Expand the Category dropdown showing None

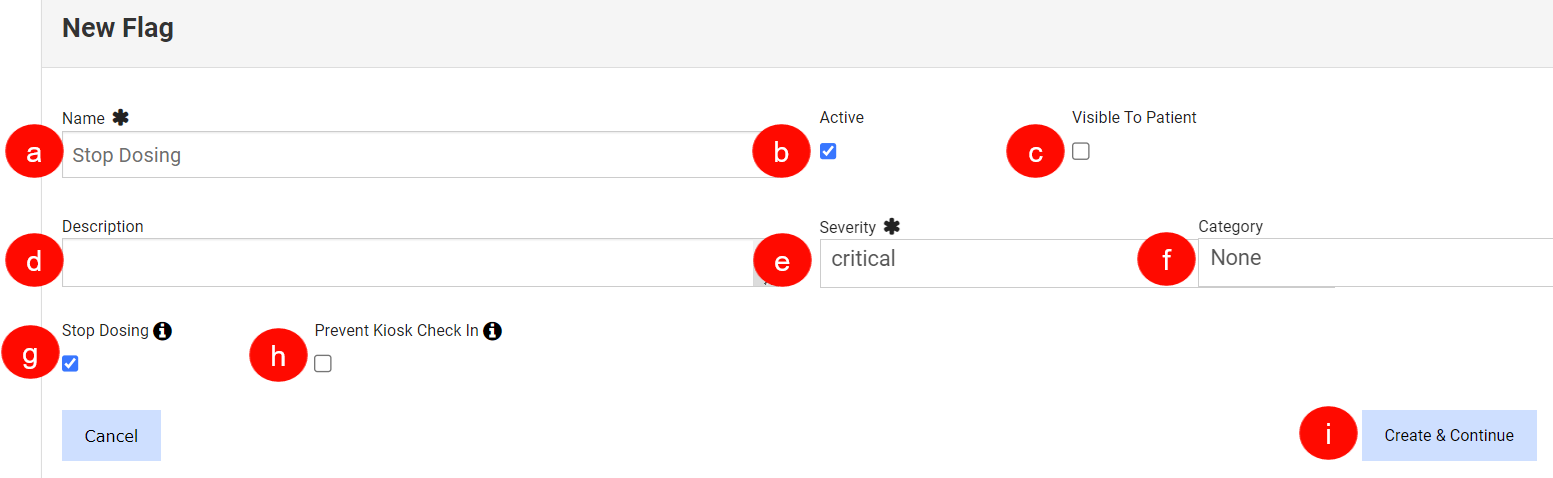point(1370,263)
